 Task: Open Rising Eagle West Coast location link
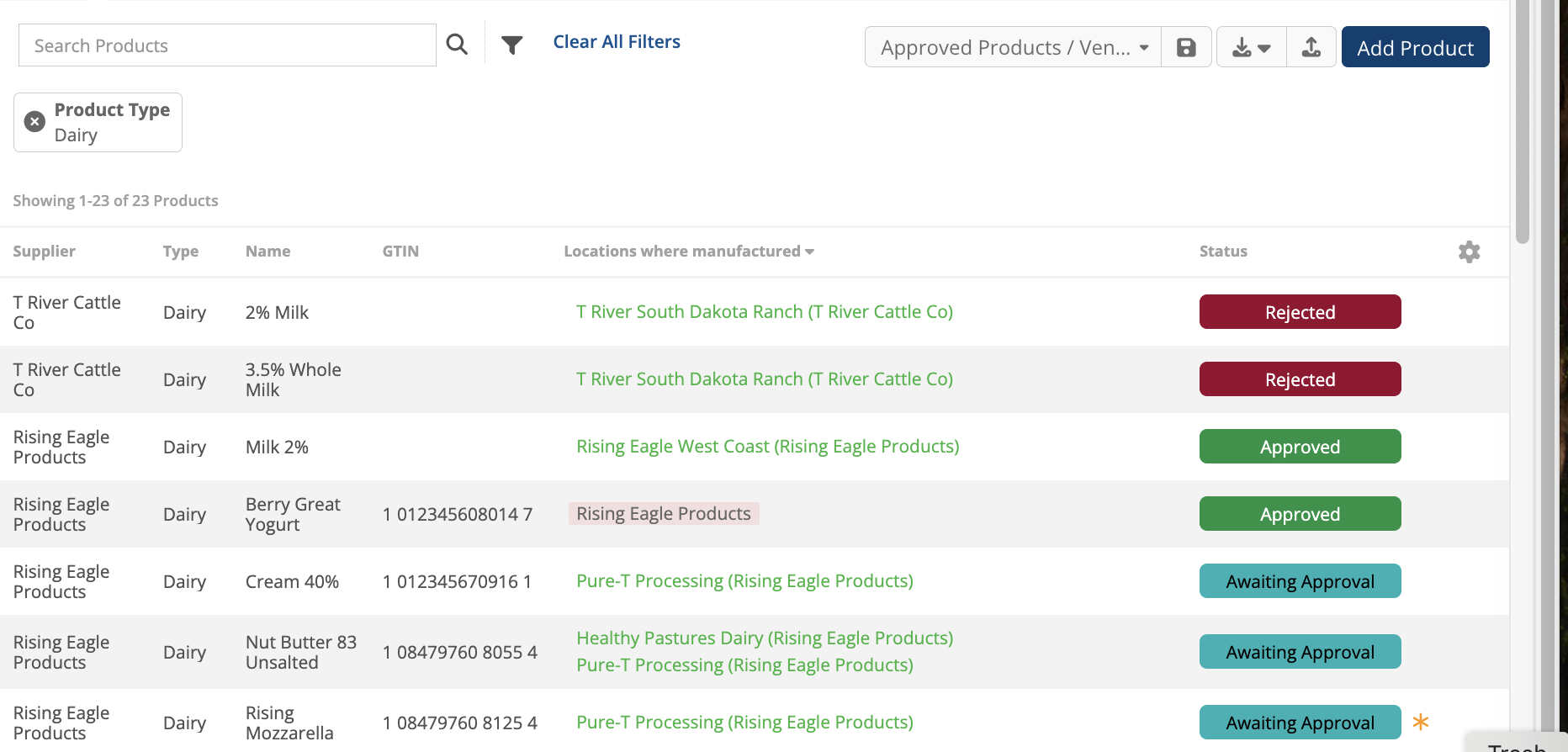coord(767,447)
